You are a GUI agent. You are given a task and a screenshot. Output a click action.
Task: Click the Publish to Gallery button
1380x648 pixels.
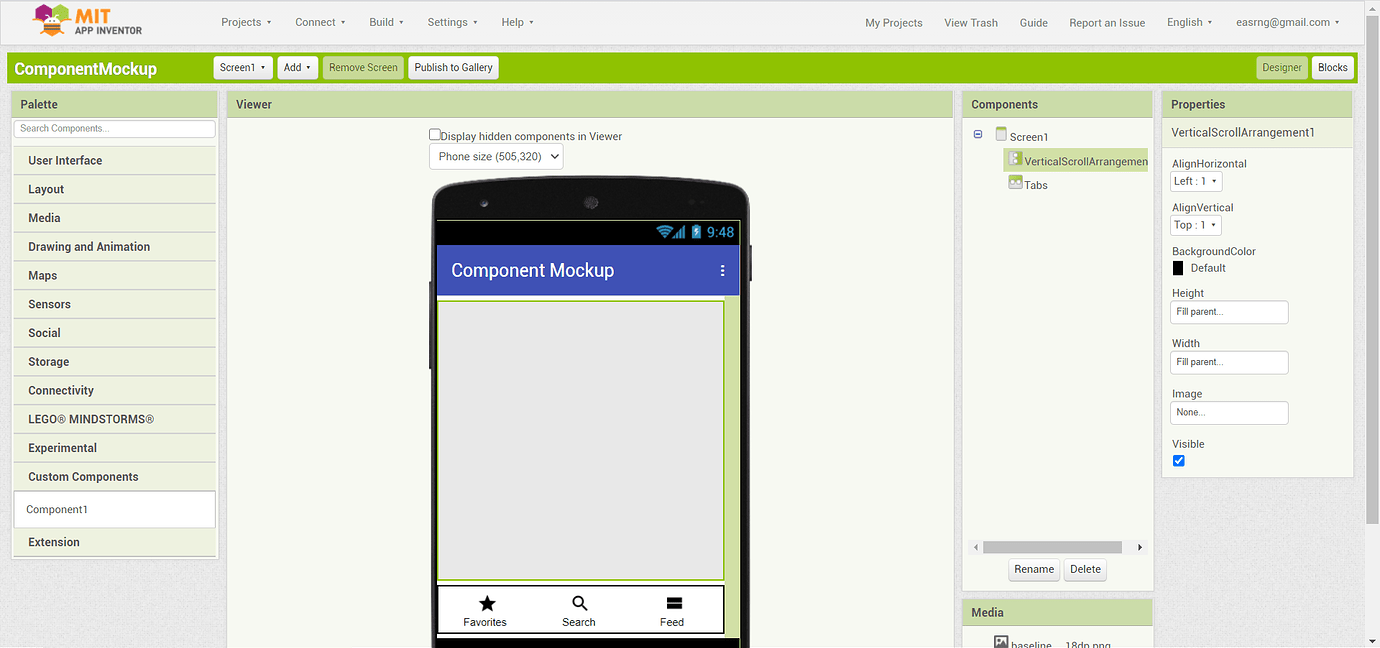coord(453,67)
